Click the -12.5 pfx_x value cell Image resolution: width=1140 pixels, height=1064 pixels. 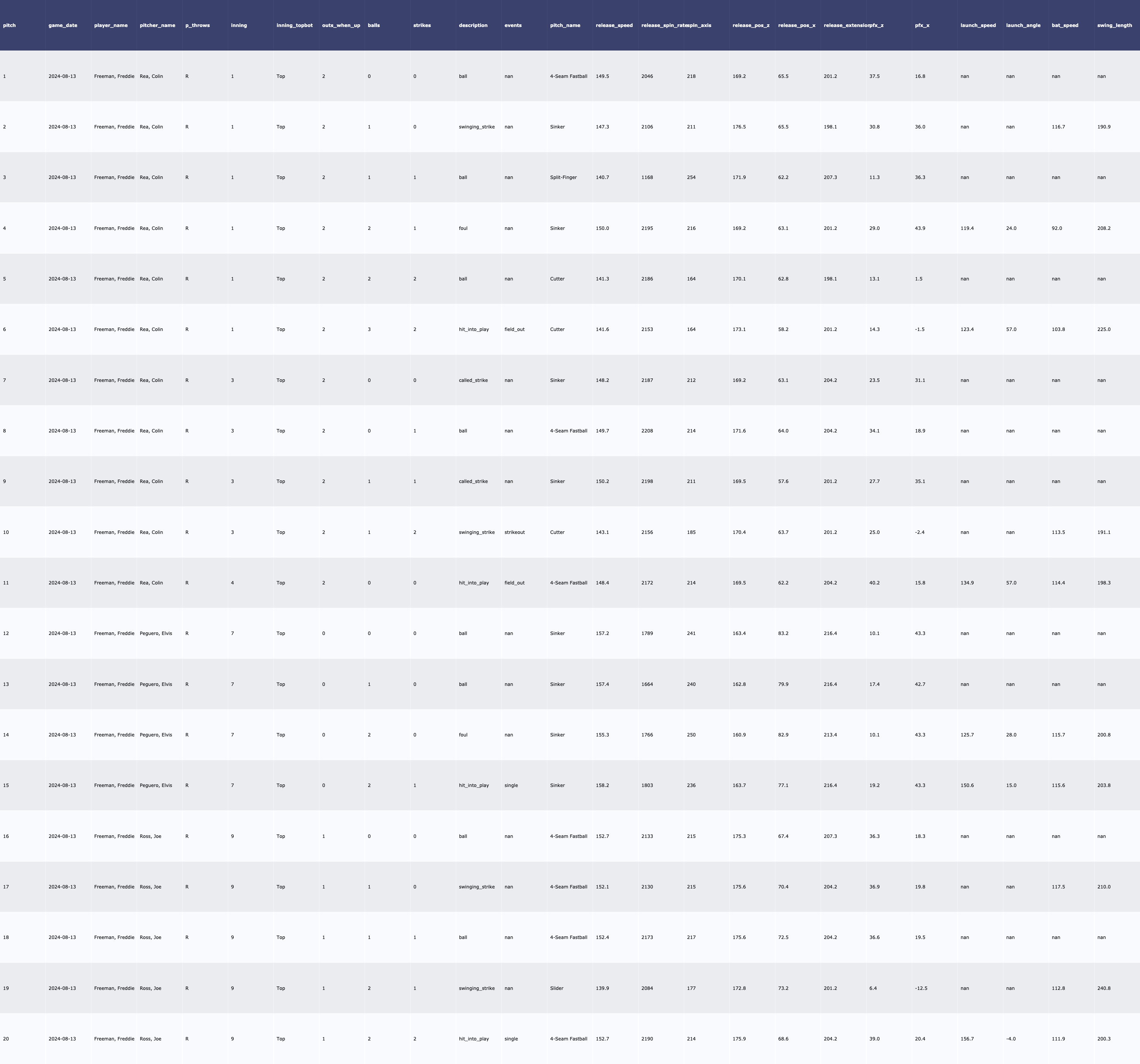pyautogui.click(x=921, y=988)
